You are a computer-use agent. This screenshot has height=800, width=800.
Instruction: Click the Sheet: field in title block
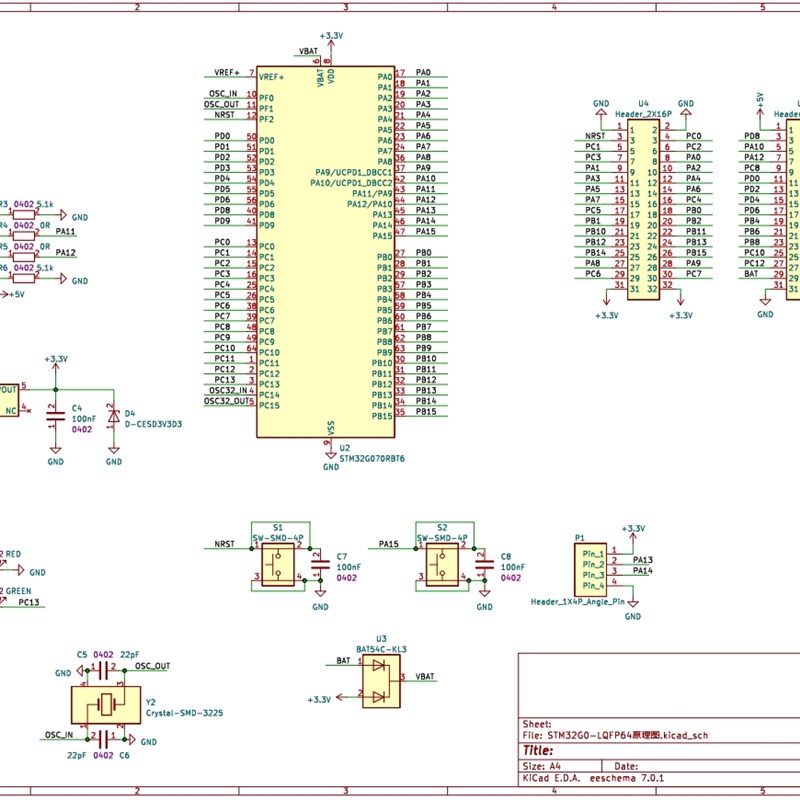pos(537,724)
